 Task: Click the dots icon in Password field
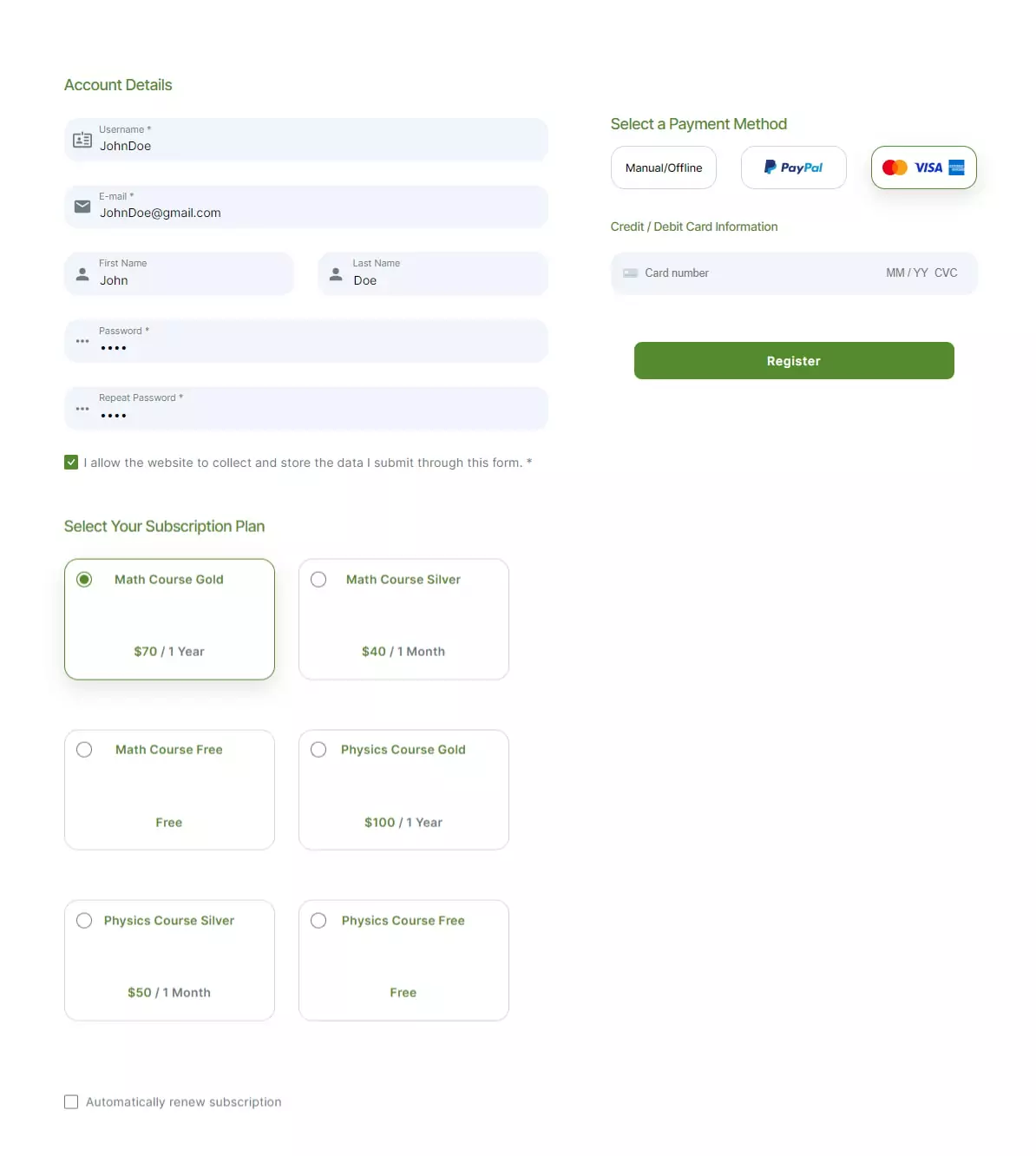pos(82,341)
